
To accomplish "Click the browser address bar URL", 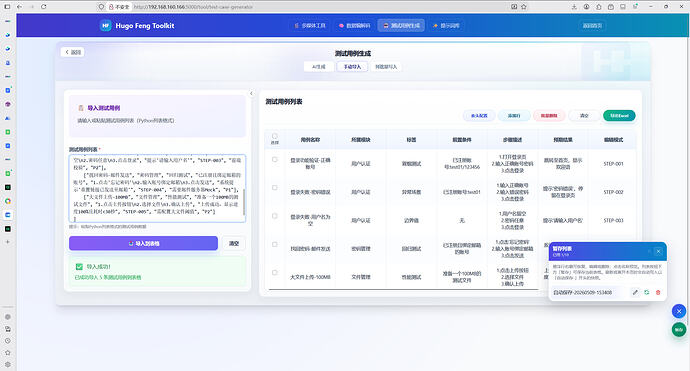I will point(193,7).
